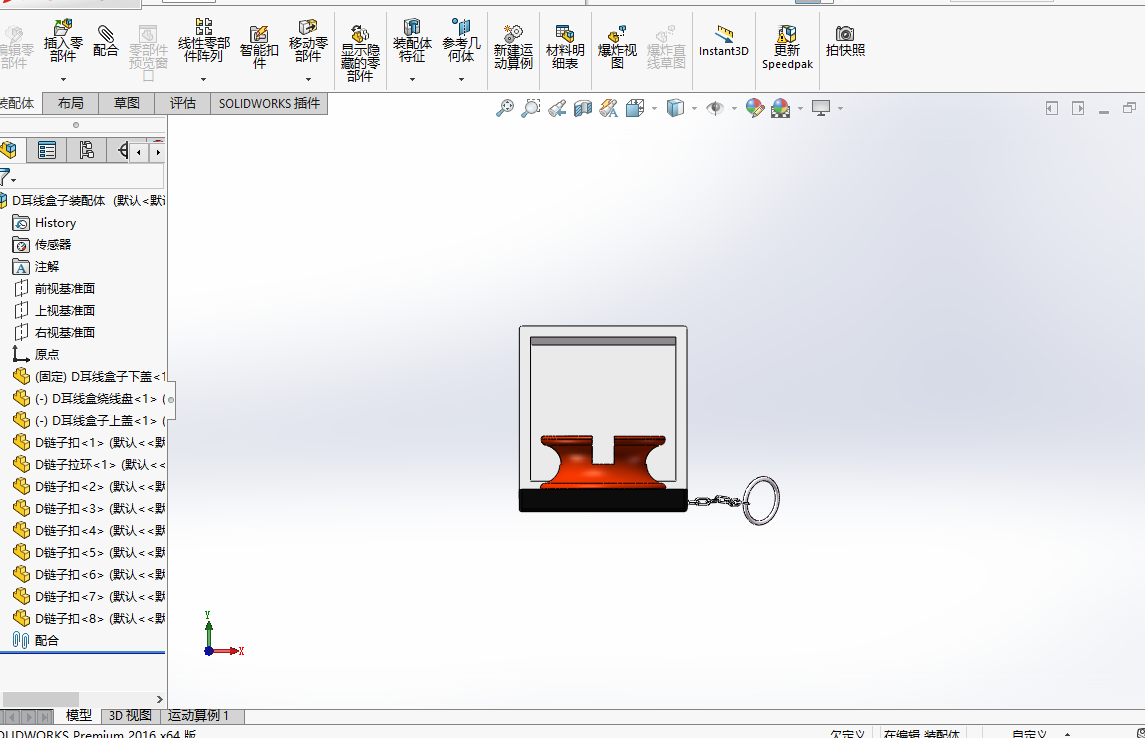Open the tree filter funnel dropdown
Viewport: 1145px width, 738px height.
point(7,177)
